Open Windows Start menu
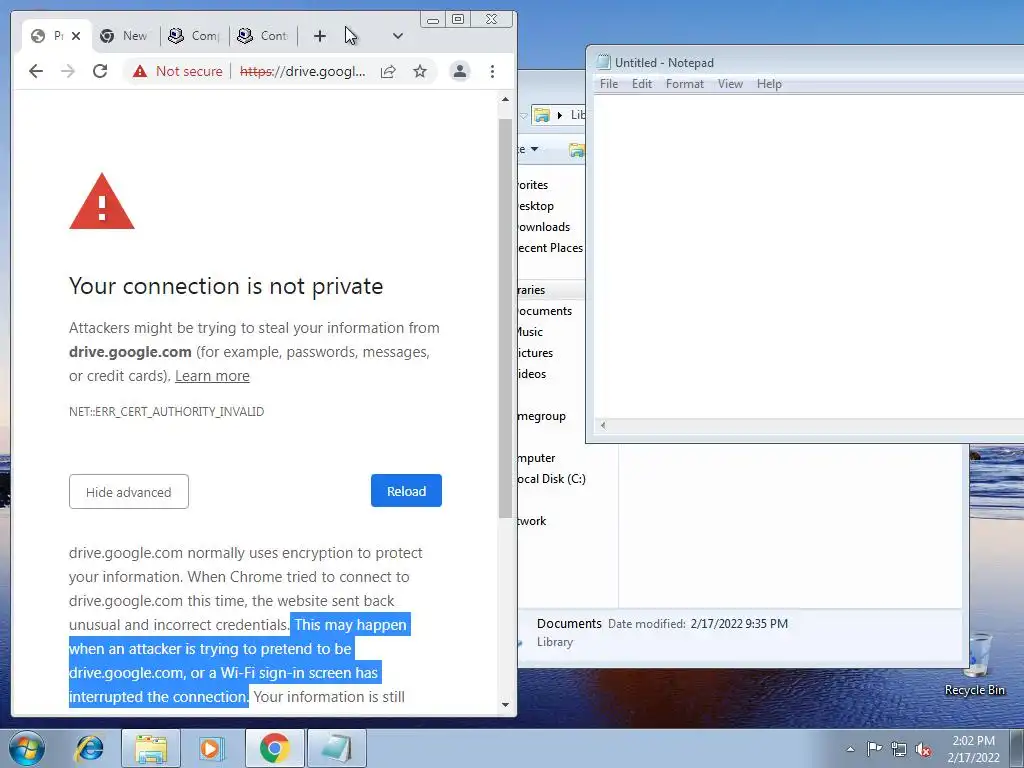This screenshot has width=1024, height=768. click(x=27, y=748)
